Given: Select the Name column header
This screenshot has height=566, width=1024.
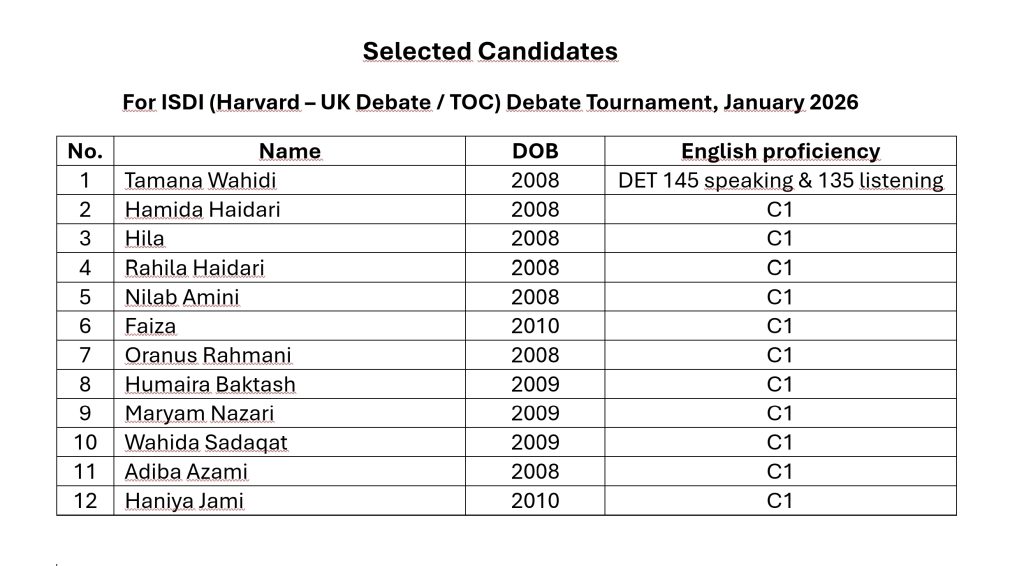Looking at the screenshot, I should tap(290, 151).
